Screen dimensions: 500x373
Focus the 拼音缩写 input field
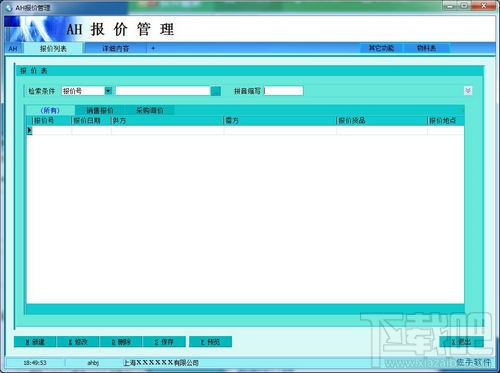[284, 91]
